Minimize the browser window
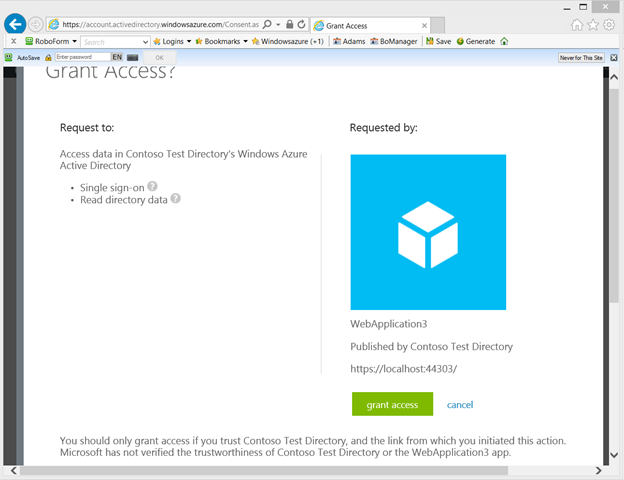Image resolution: width=624 pixels, height=480 pixels. pos(567,8)
